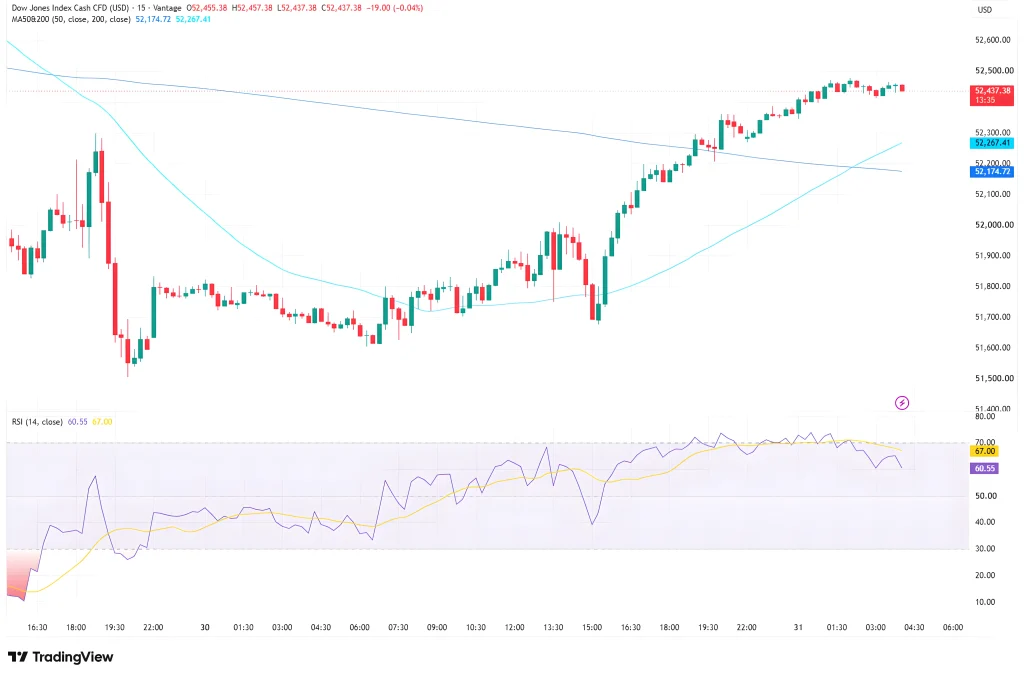This screenshot has height=677, width=1024.
Task: Click the 52,500.00 price axis label
Action: coord(994,71)
